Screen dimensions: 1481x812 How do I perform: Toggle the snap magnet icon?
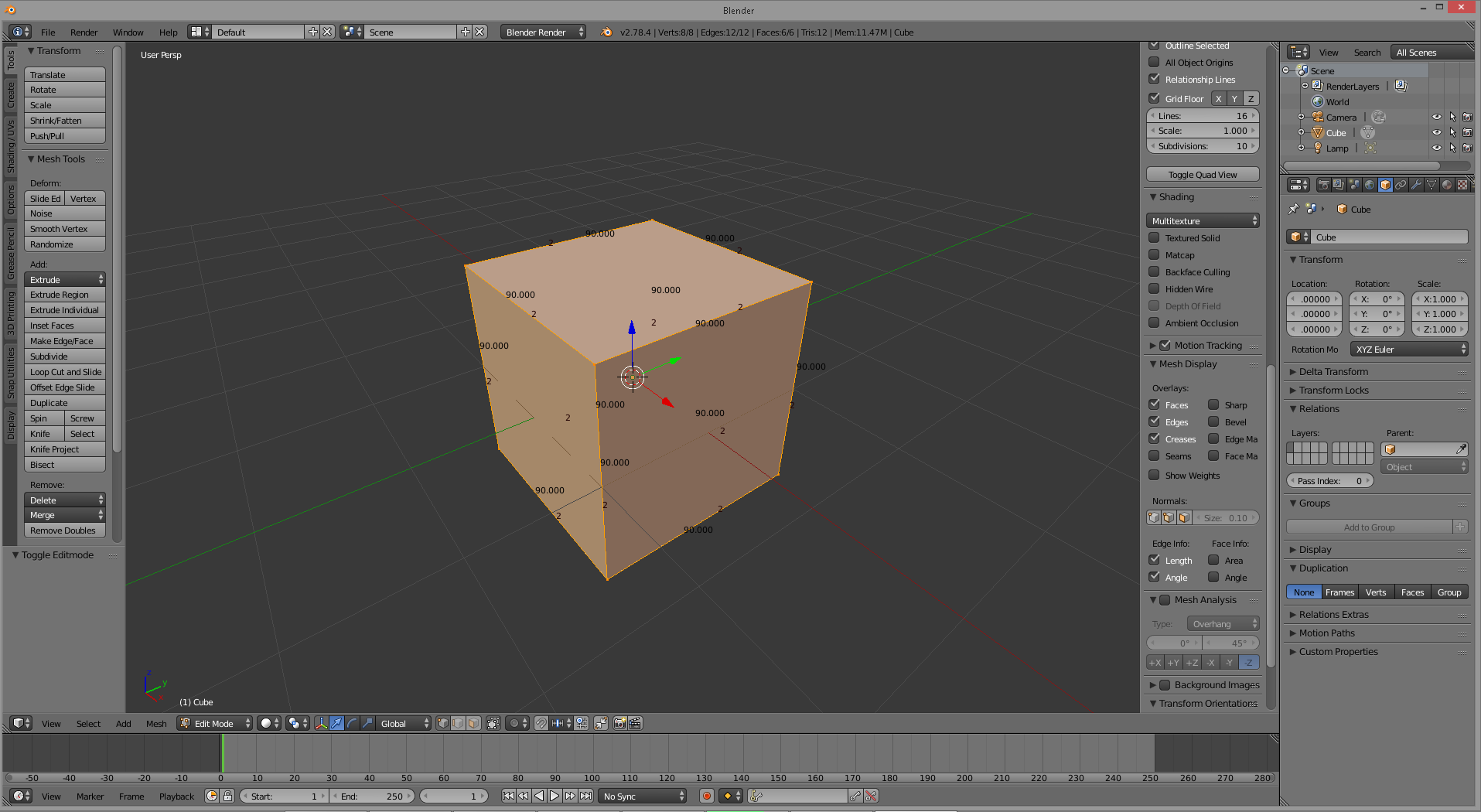[x=541, y=723]
